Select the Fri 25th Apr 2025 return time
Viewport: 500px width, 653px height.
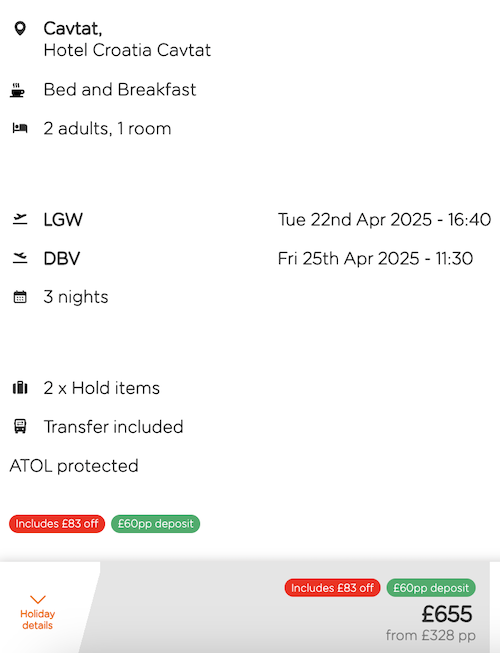[x=375, y=258]
